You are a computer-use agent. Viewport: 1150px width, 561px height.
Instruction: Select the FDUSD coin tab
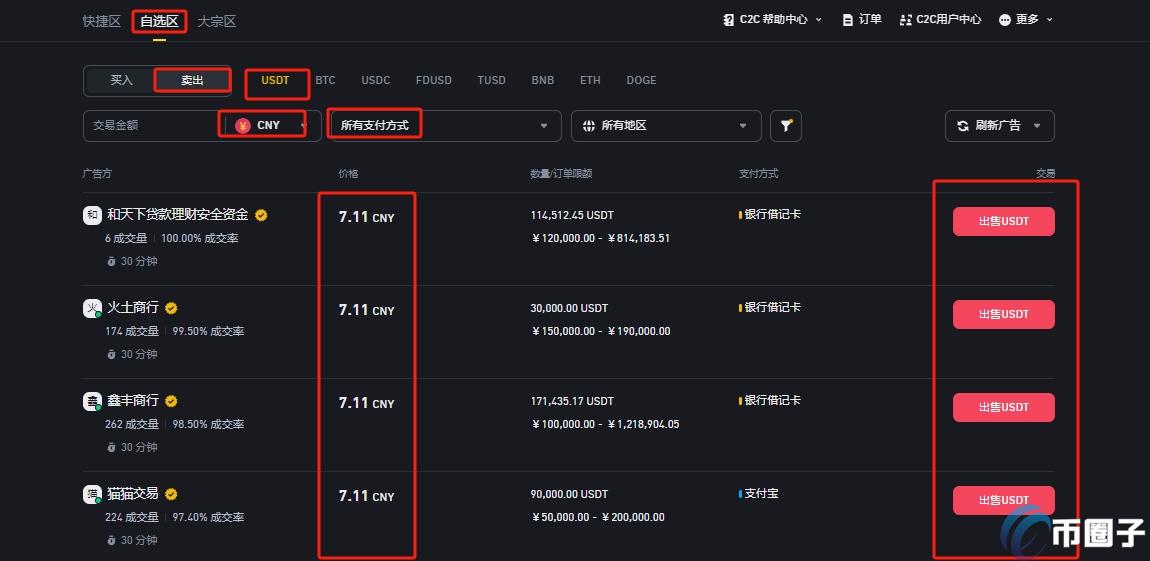433,81
